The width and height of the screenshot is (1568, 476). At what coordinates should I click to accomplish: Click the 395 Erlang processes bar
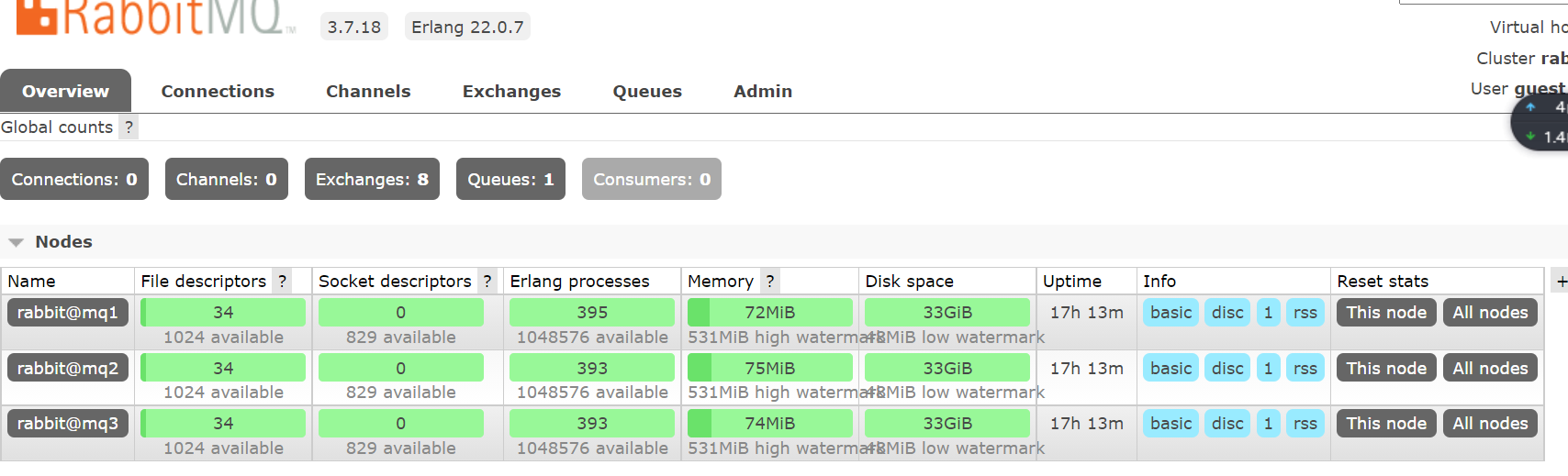click(x=592, y=313)
